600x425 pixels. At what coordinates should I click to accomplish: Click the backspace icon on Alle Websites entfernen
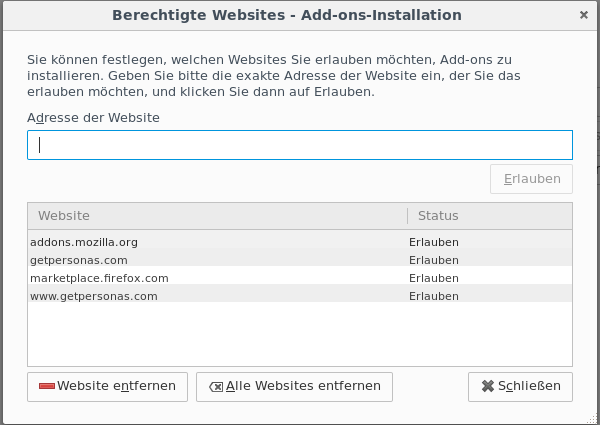click(x=216, y=386)
